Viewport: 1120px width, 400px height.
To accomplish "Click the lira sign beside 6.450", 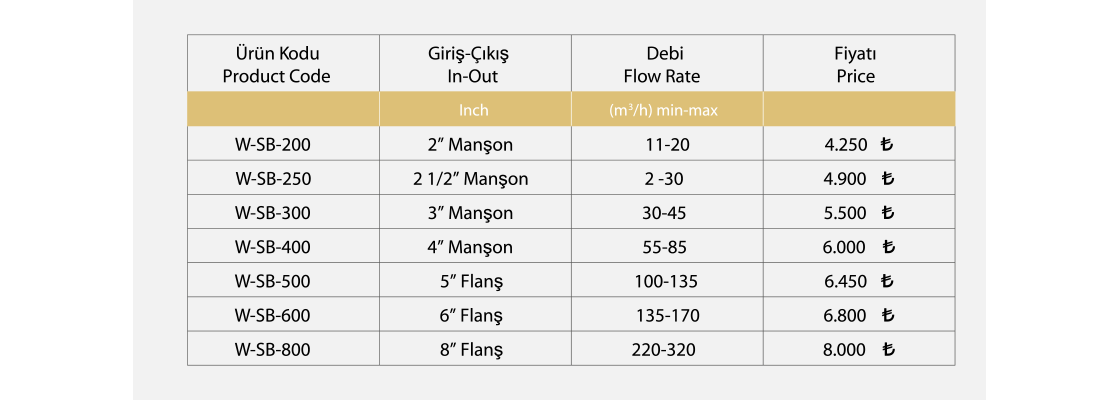I will [x=887, y=282].
